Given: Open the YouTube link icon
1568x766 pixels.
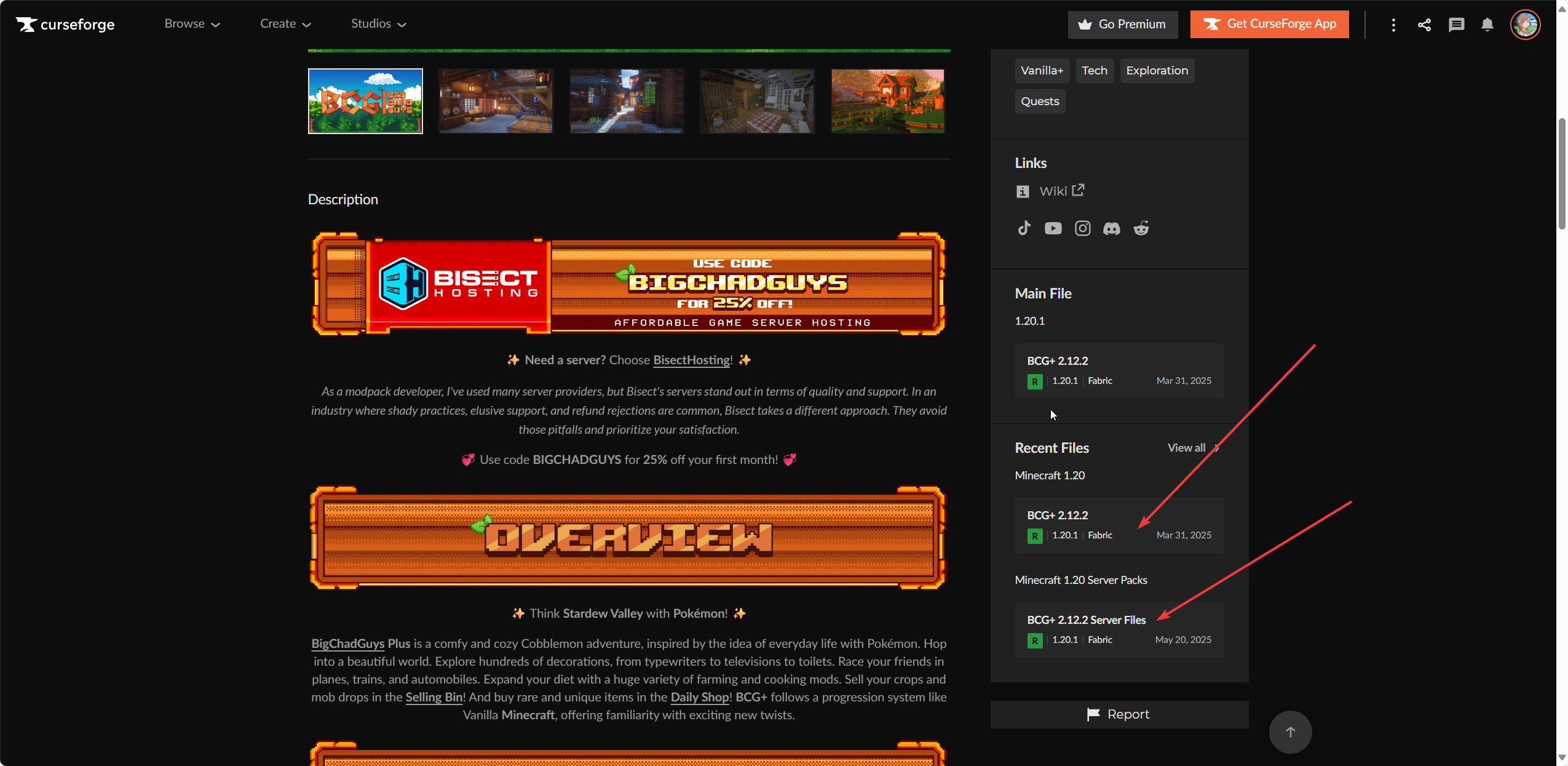Looking at the screenshot, I should [1053, 228].
